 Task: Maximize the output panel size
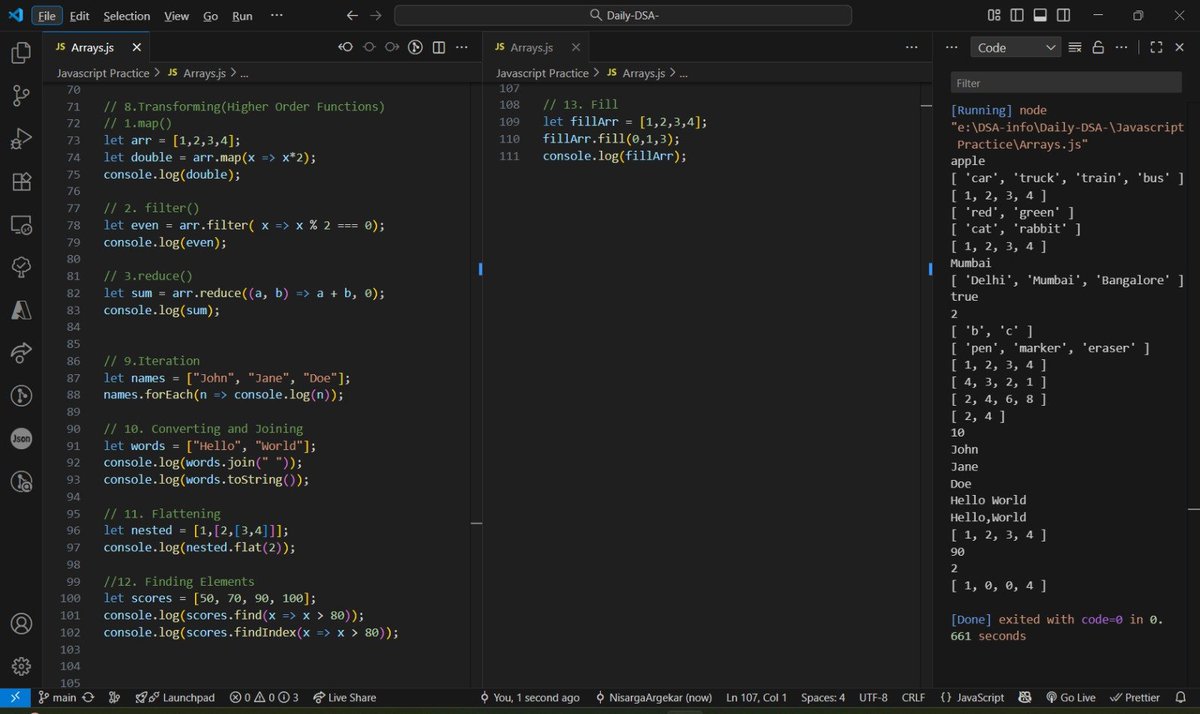1156,47
